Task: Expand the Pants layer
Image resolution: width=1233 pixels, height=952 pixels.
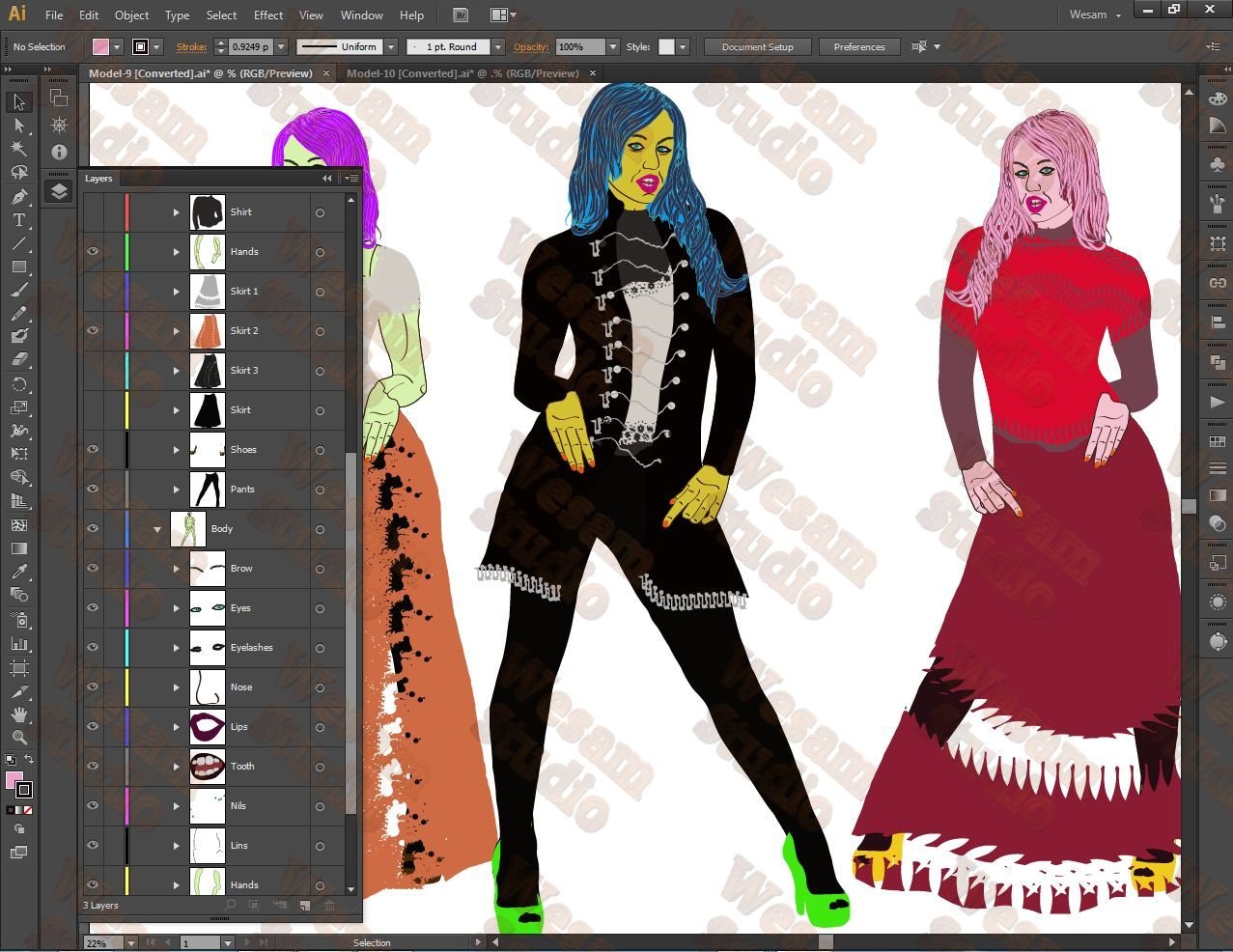Action: (176, 489)
